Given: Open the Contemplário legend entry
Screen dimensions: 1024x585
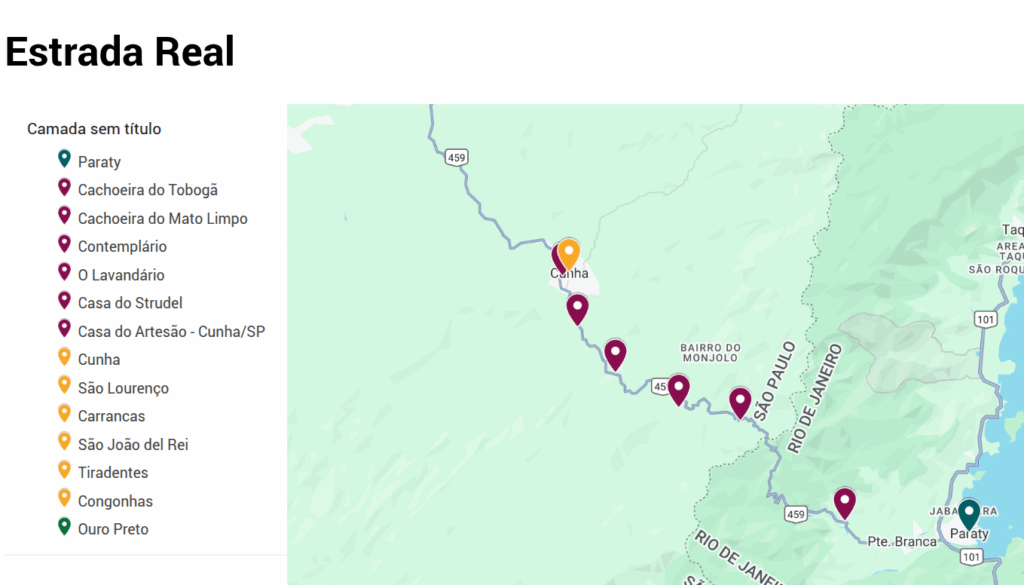Looking at the screenshot, I should click(x=122, y=246).
